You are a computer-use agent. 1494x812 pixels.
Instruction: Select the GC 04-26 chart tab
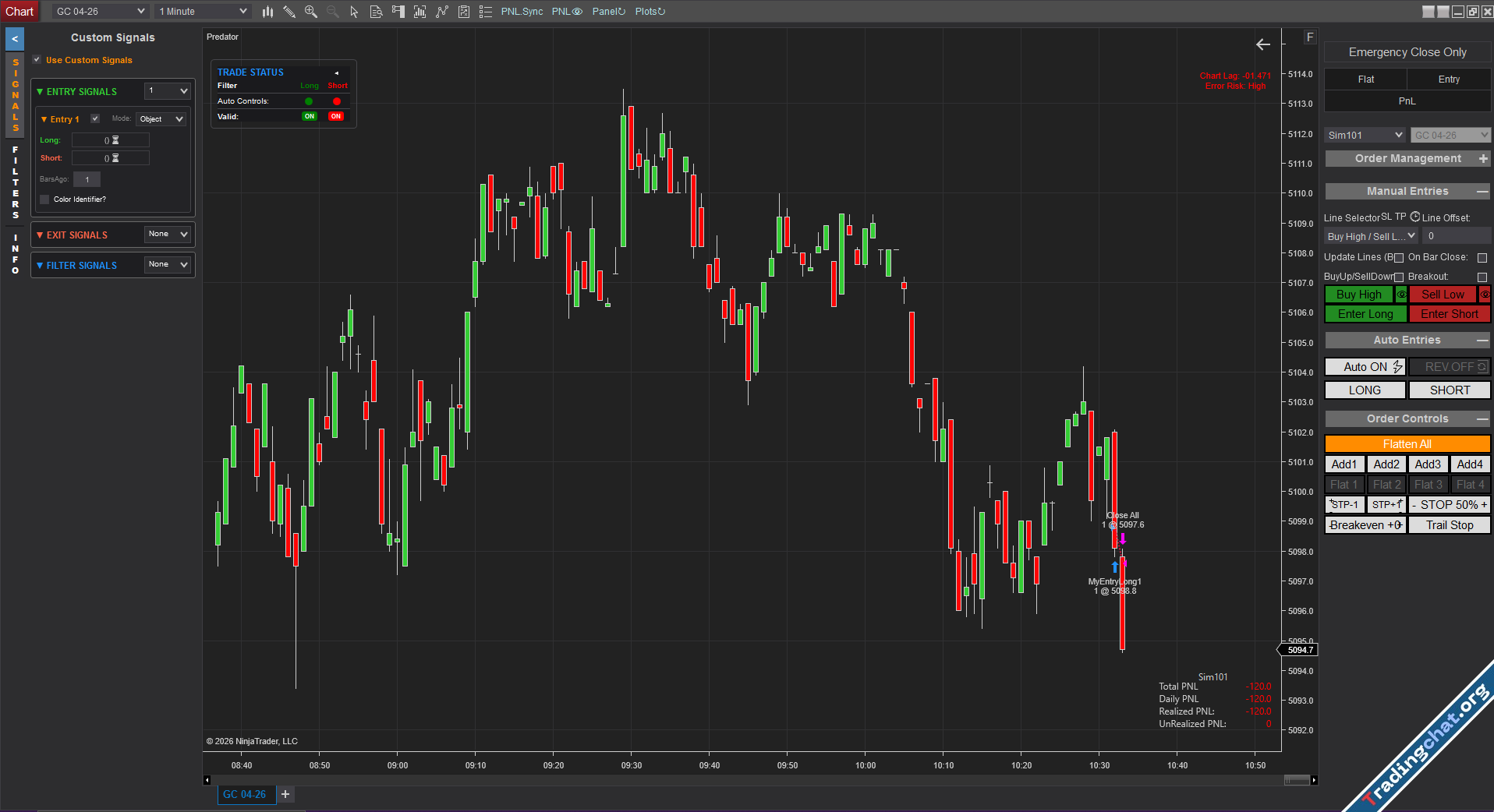click(x=245, y=794)
